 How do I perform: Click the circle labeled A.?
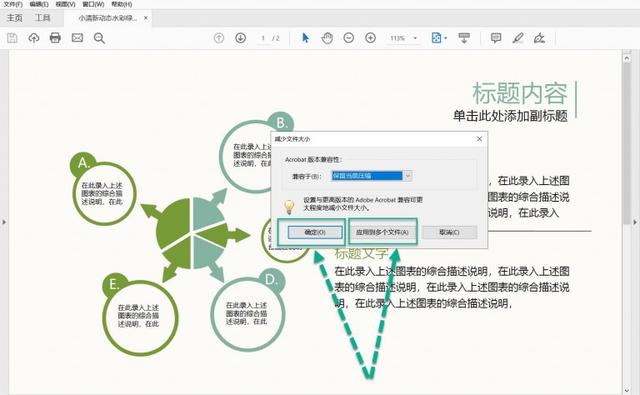coord(104,193)
